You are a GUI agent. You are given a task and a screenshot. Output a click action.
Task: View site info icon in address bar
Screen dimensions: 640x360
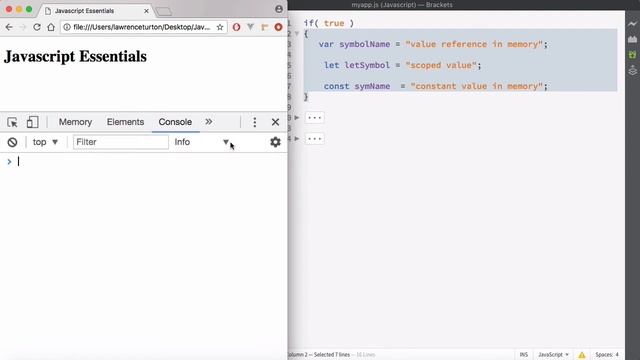pos(67,27)
